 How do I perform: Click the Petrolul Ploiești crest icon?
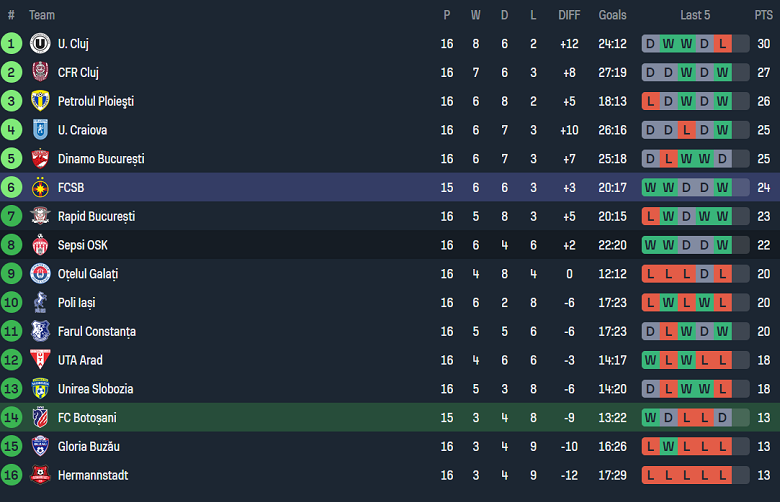tap(40, 101)
